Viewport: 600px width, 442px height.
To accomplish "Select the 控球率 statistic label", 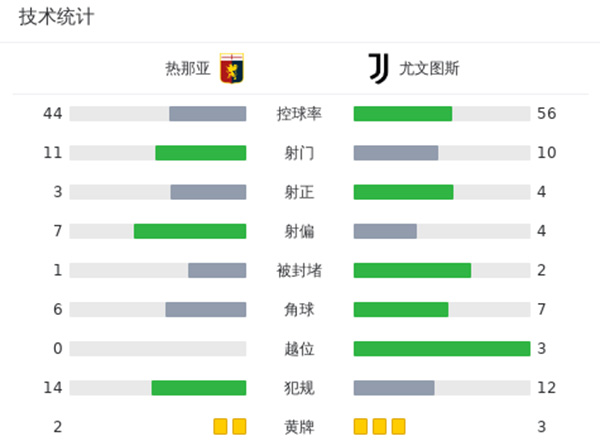I will pos(300,114).
